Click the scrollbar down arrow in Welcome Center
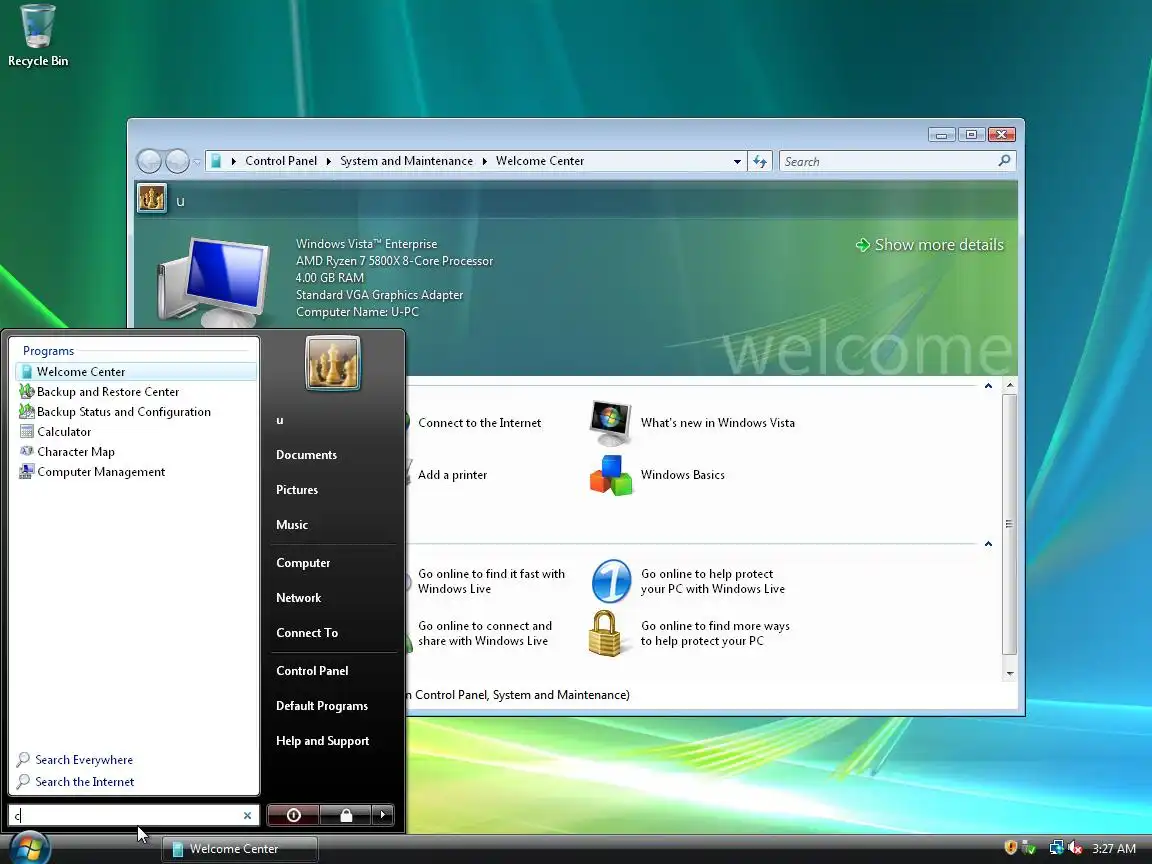The height and width of the screenshot is (864, 1152). [x=1010, y=674]
